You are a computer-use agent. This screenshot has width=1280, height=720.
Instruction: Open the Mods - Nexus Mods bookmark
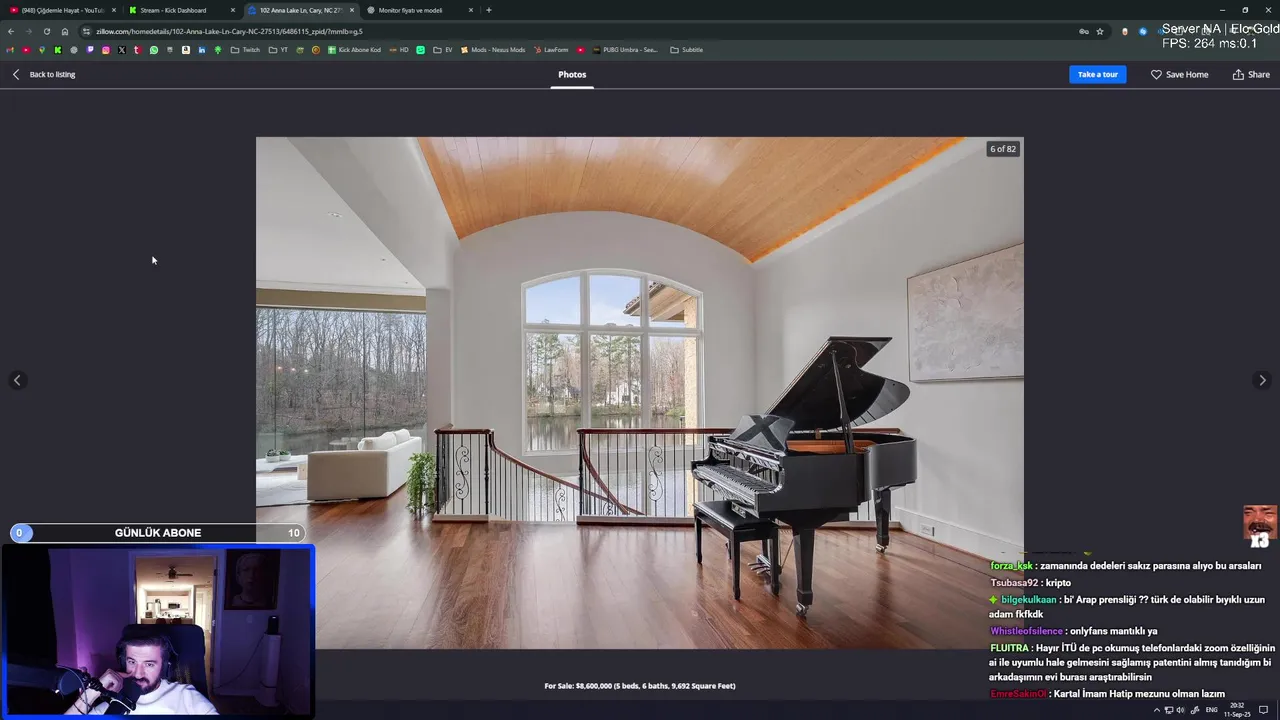pyautogui.click(x=493, y=50)
